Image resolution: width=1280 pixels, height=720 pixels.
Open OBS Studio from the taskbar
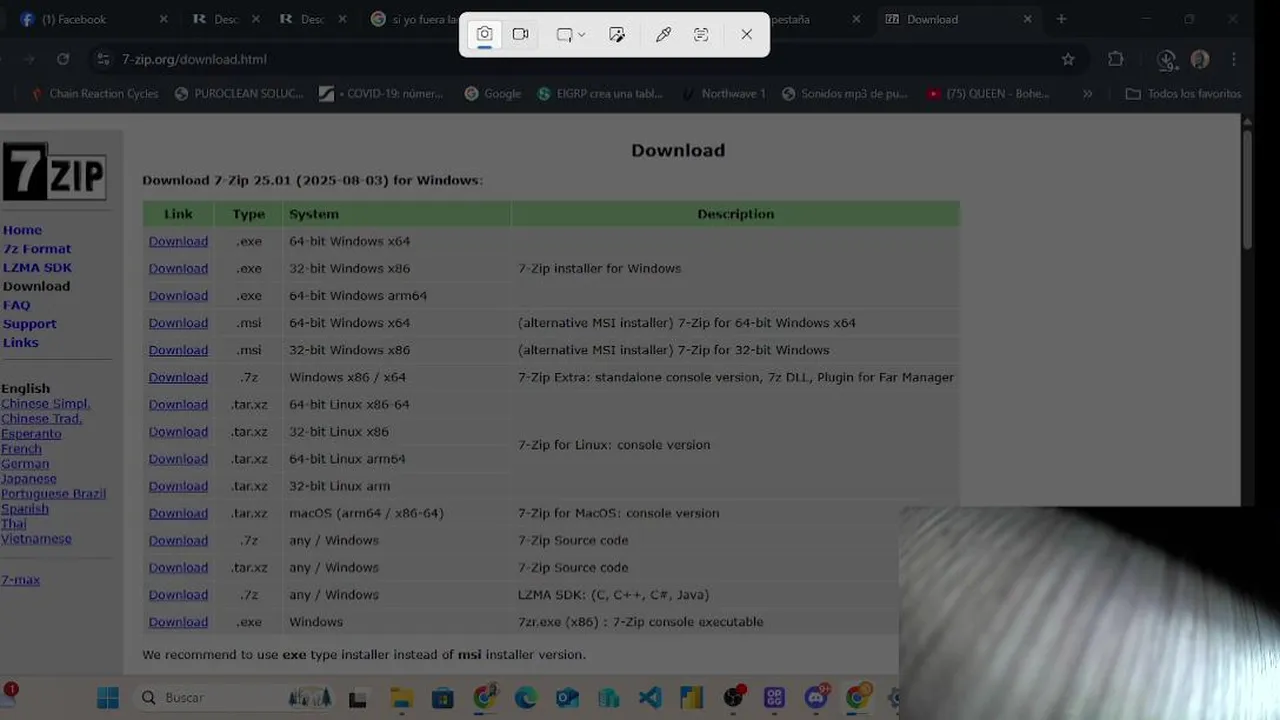pos(733,698)
